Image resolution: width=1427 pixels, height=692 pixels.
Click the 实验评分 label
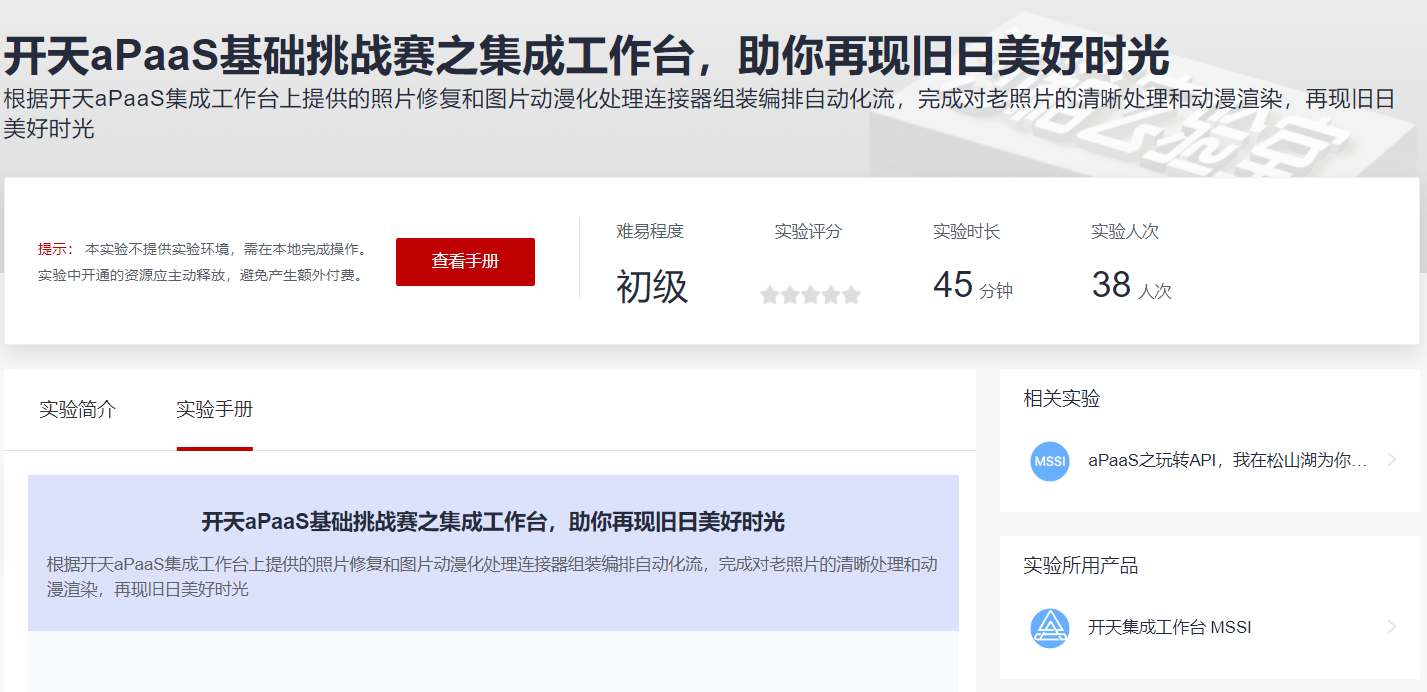(808, 231)
